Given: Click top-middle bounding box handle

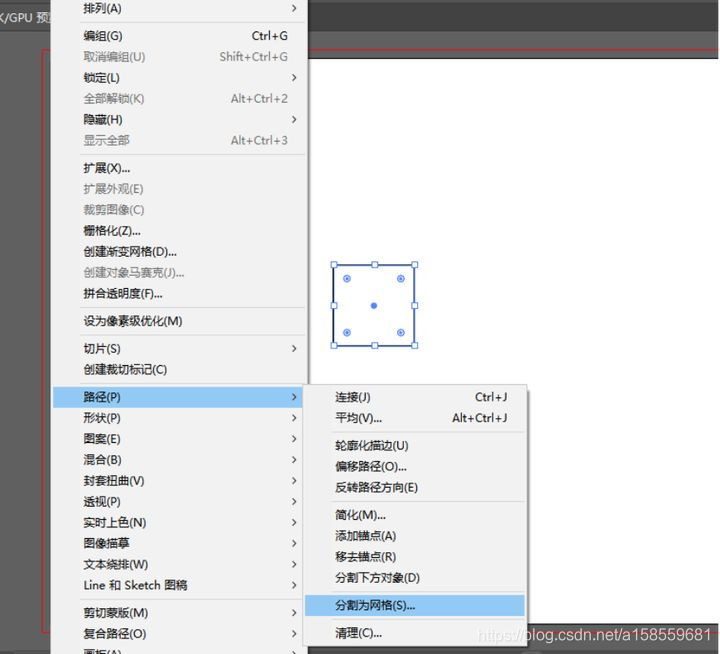Looking at the screenshot, I should (375, 265).
